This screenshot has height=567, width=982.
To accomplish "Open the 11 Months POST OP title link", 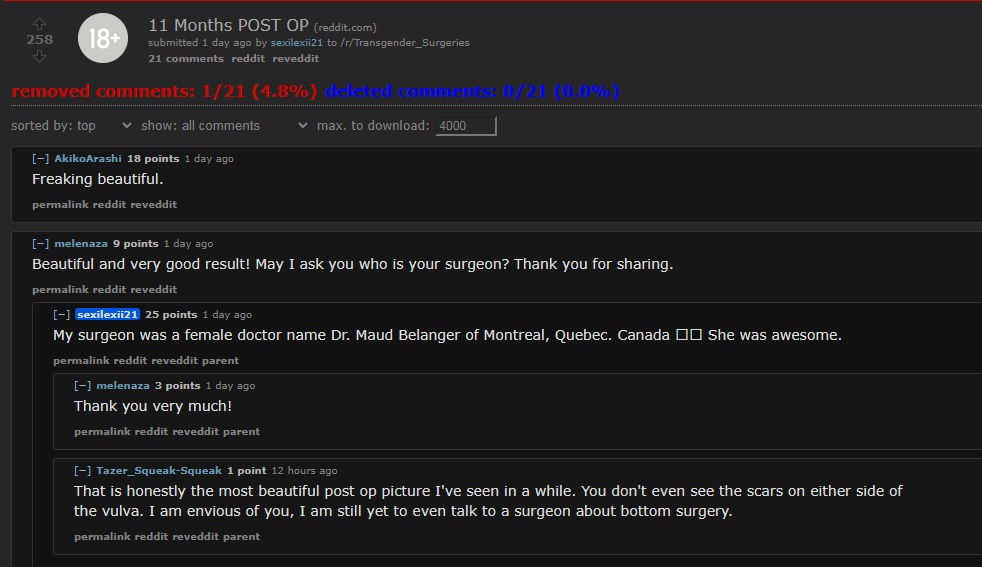I will point(229,25).
